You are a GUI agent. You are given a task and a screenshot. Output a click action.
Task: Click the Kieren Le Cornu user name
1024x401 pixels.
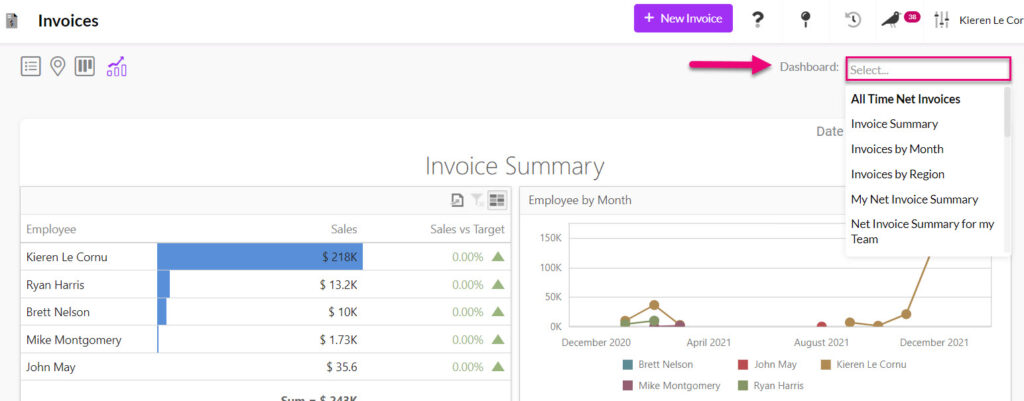click(x=991, y=20)
